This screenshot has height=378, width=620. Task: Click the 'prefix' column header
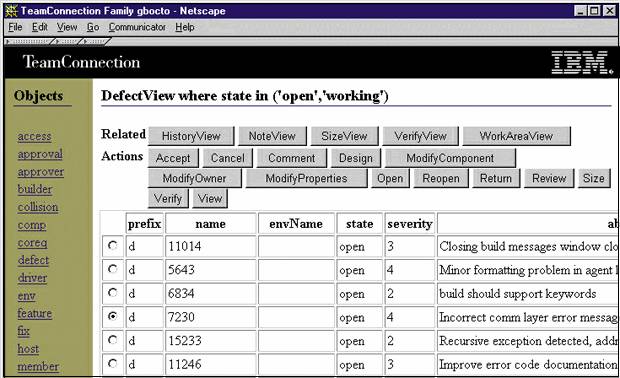(x=144, y=224)
